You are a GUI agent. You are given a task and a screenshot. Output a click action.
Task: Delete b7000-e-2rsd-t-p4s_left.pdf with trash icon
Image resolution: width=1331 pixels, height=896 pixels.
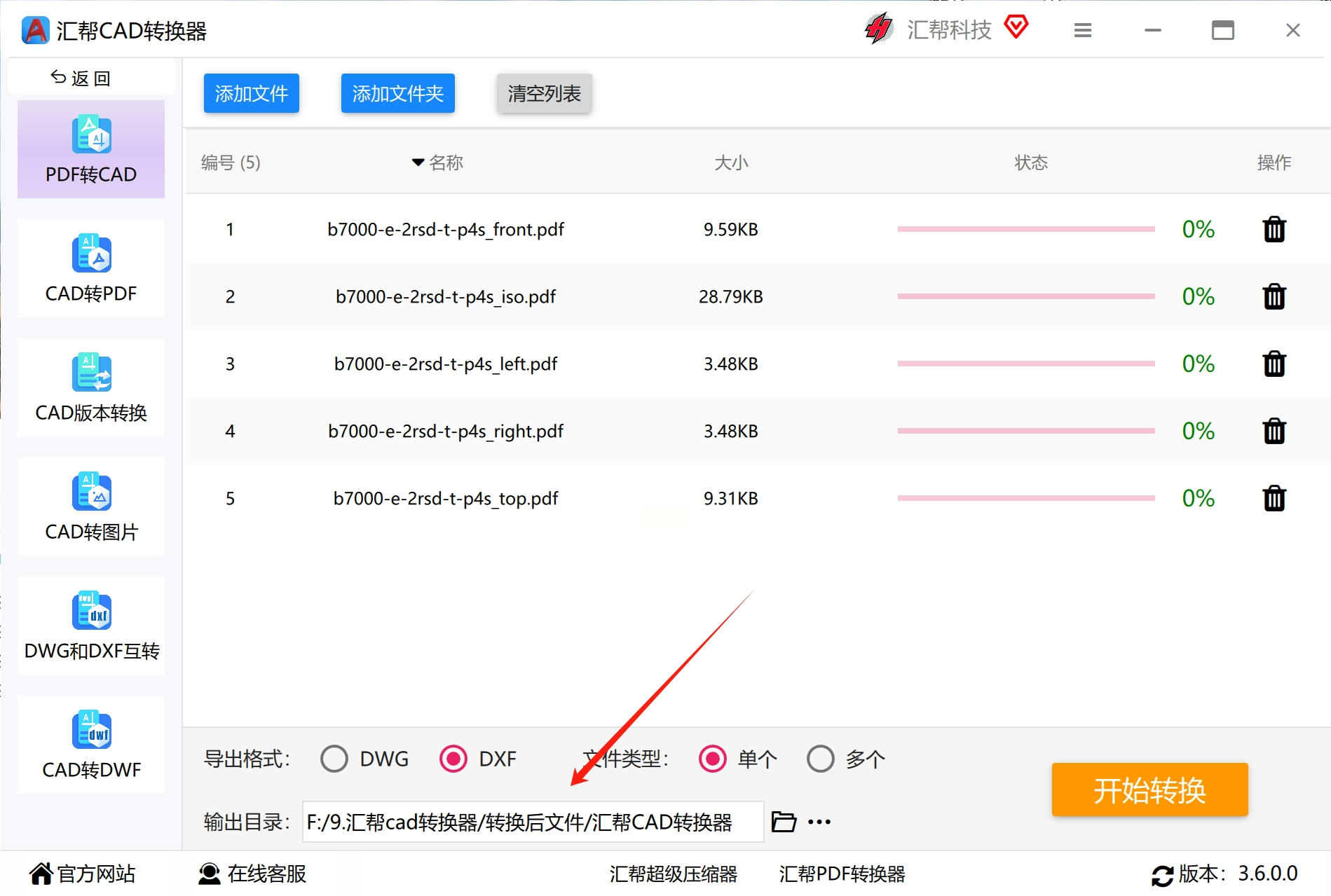pyautogui.click(x=1274, y=364)
